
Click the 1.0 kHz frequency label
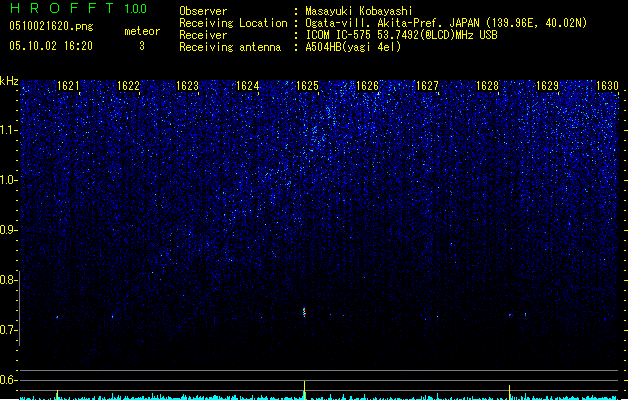tap(8, 180)
